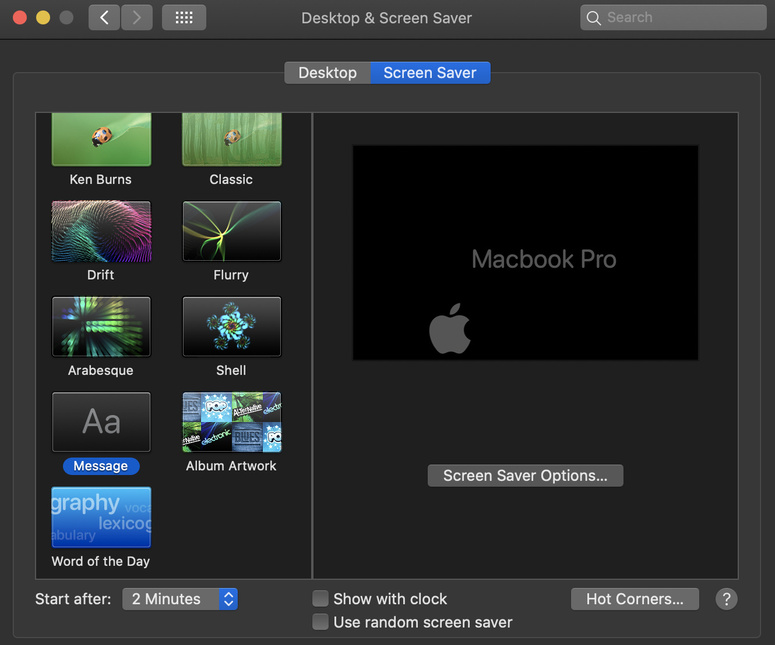Image resolution: width=775 pixels, height=645 pixels.
Task: Click the Search input field
Action: click(673, 18)
